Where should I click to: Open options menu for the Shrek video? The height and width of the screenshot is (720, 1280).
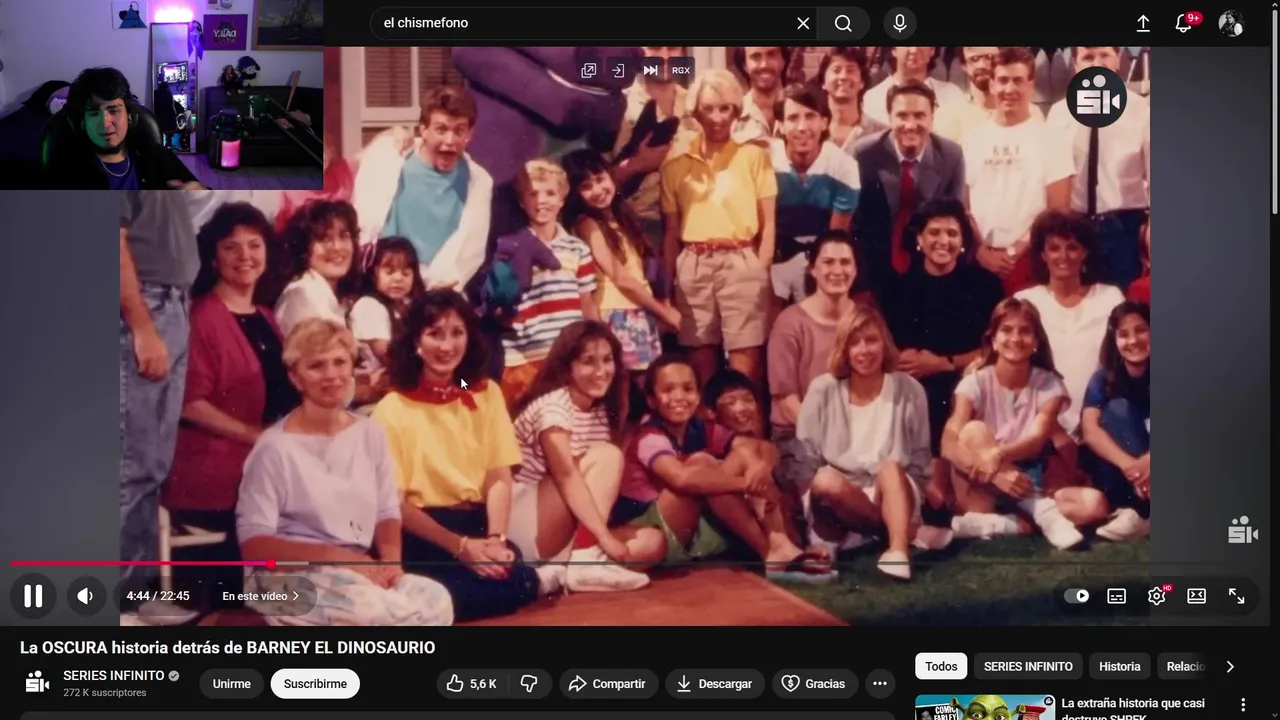(1243, 705)
